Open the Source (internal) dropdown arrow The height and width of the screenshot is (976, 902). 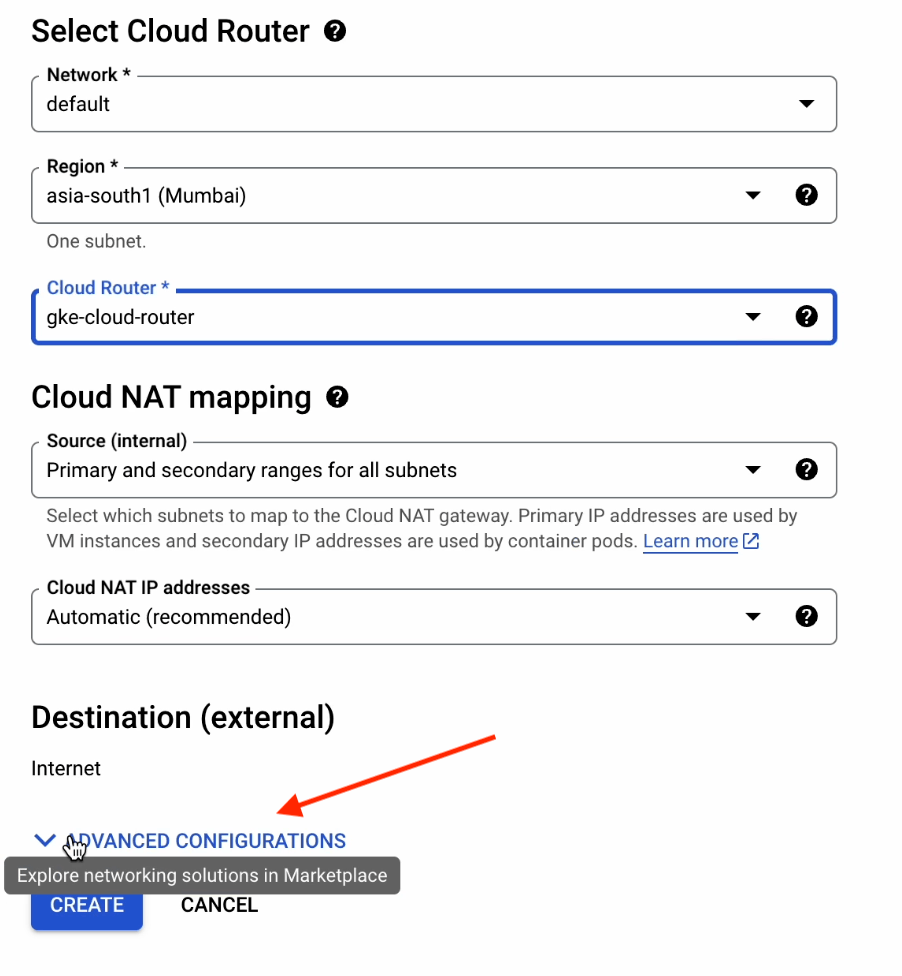(754, 470)
